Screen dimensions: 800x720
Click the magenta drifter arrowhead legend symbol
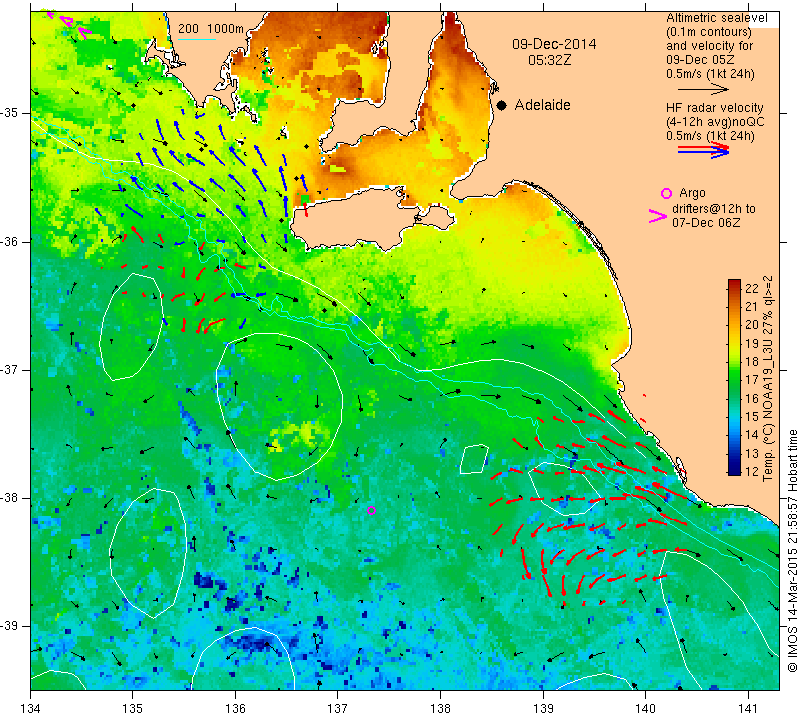pyautogui.click(x=657, y=216)
